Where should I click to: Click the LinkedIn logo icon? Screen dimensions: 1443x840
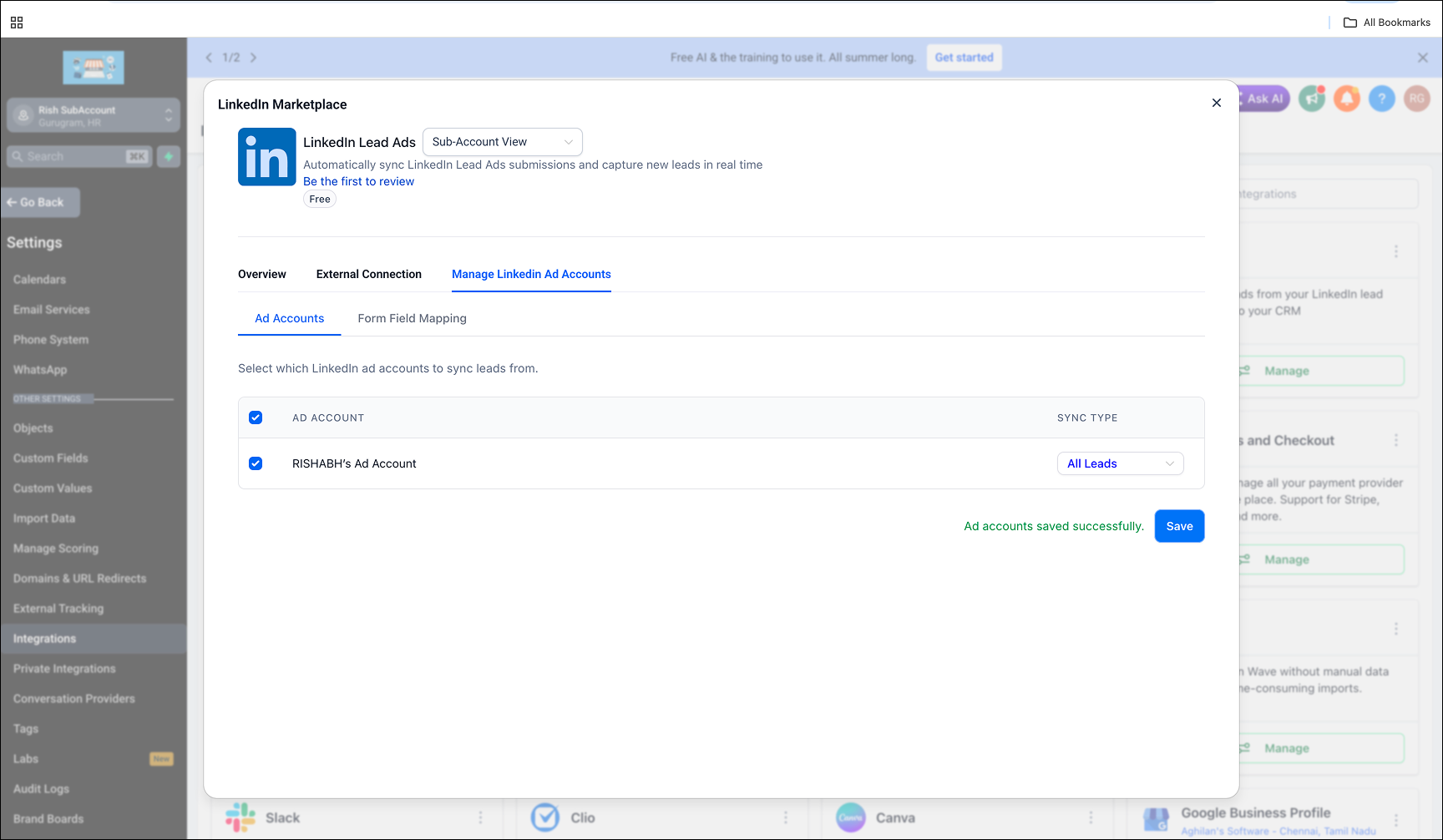267,157
